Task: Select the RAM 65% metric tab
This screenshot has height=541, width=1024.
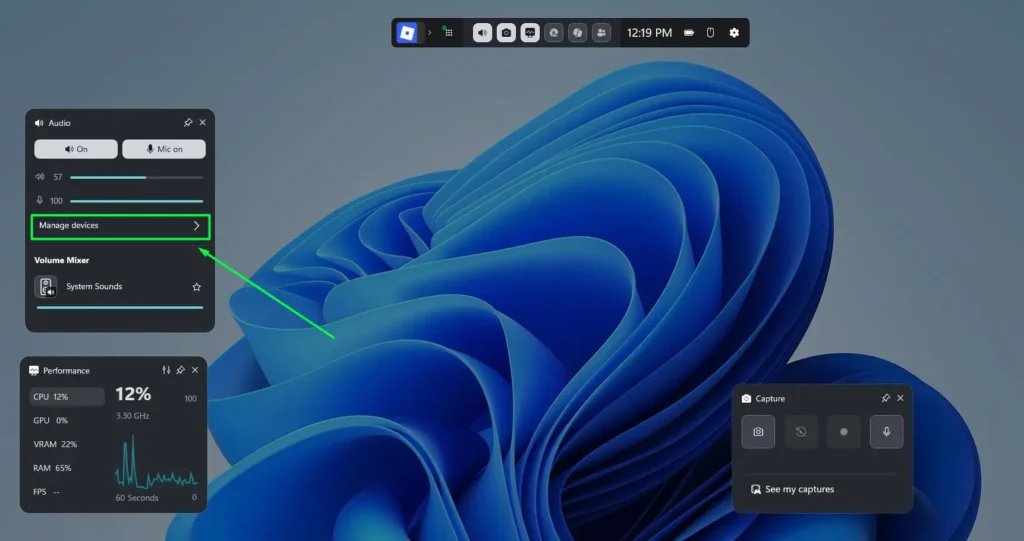Action: point(67,468)
